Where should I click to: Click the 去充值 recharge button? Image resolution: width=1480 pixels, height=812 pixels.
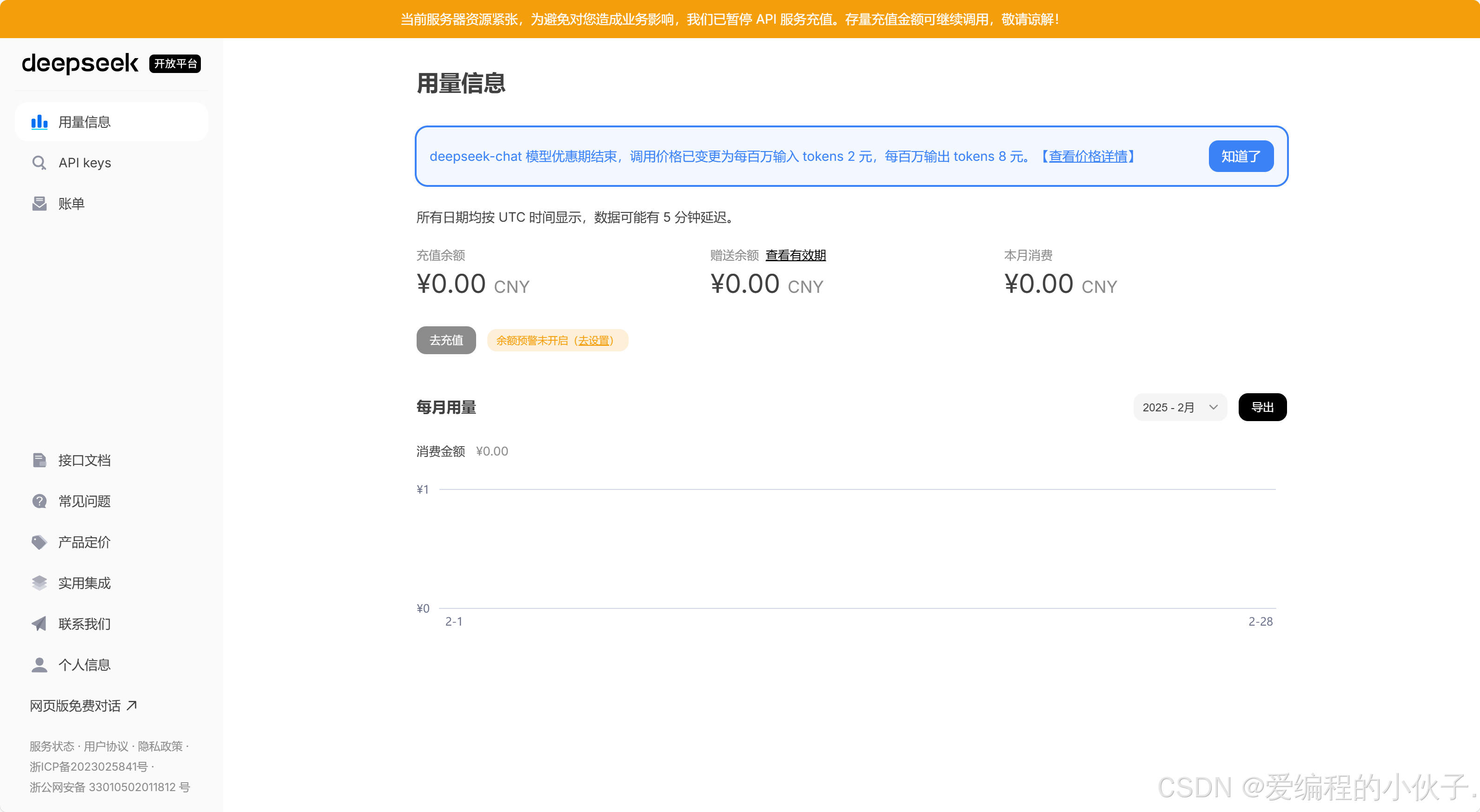click(x=446, y=340)
